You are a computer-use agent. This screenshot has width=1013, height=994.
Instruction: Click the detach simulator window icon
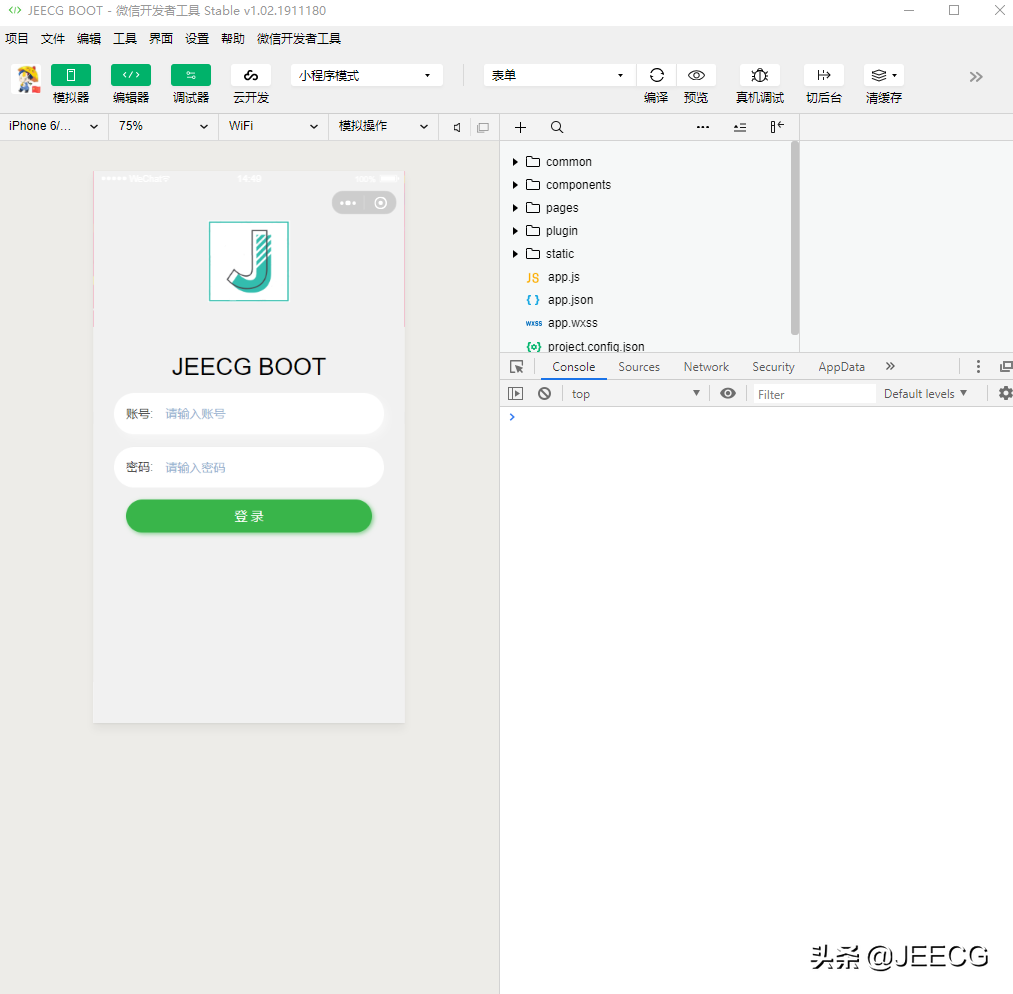(483, 127)
